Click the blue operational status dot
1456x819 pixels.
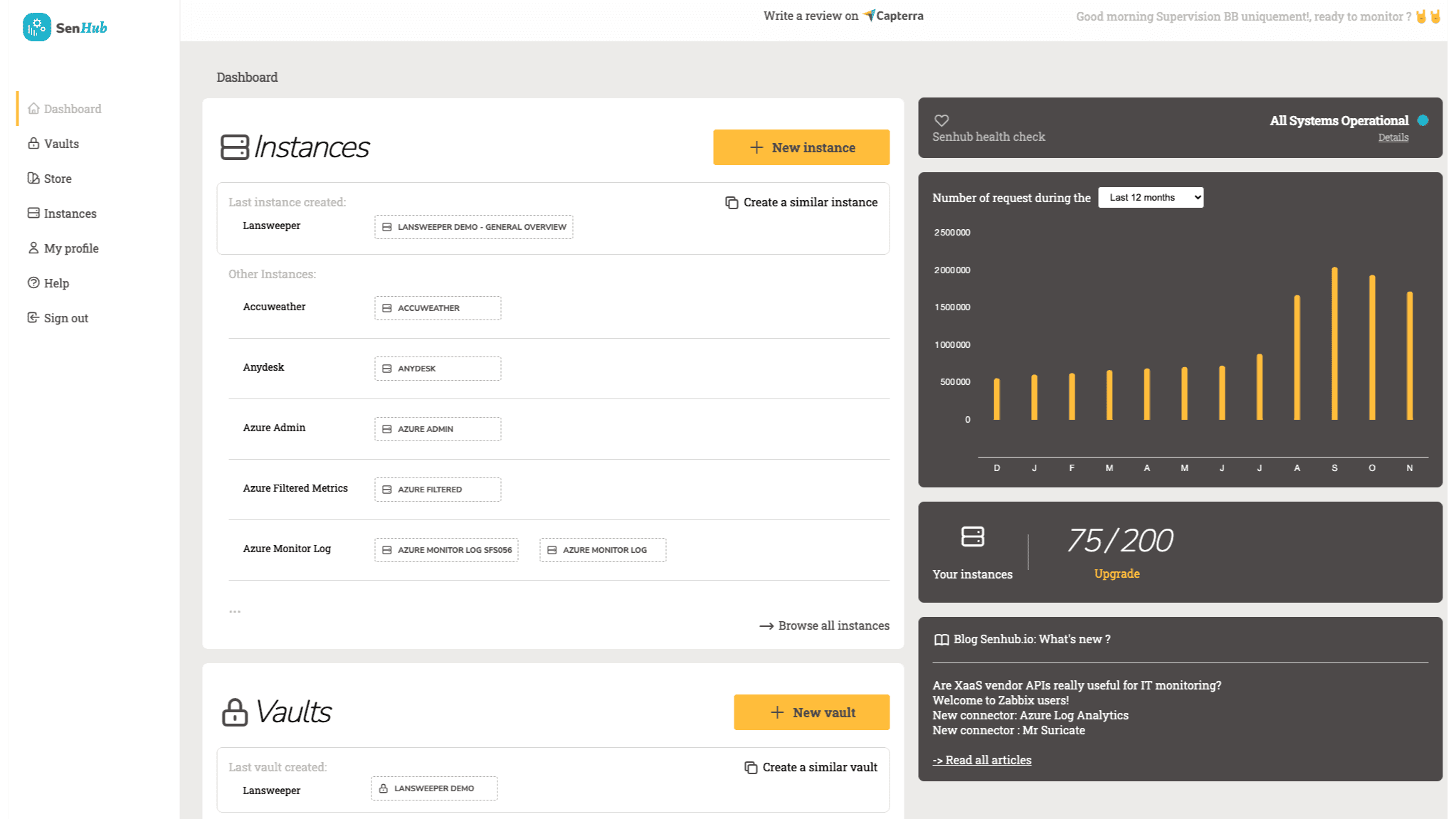point(1423,120)
